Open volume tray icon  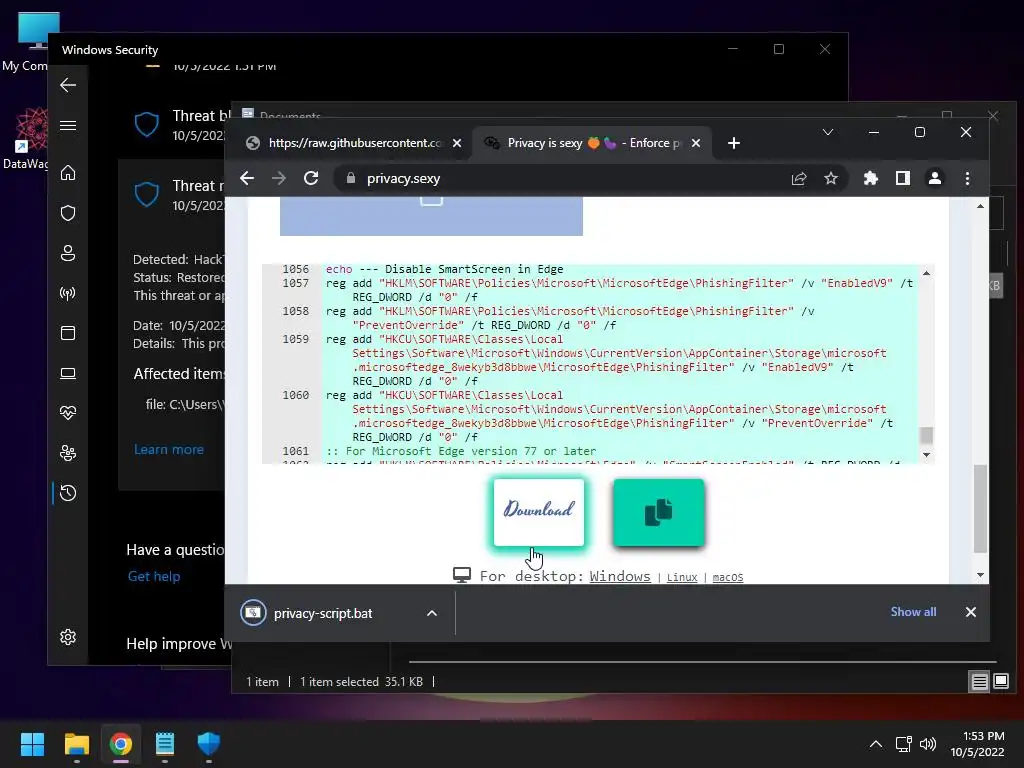pyautogui.click(x=927, y=744)
